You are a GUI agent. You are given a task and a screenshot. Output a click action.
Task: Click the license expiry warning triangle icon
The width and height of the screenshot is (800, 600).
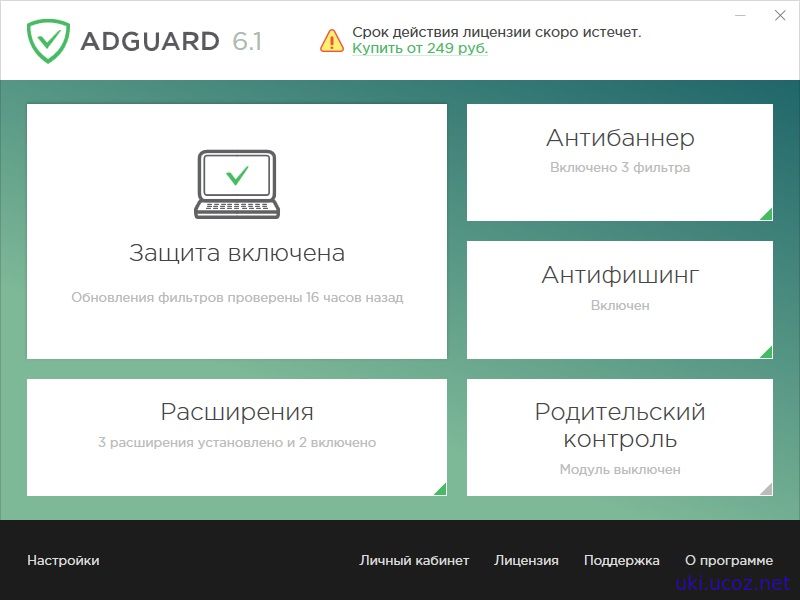pyautogui.click(x=332, y=41)
